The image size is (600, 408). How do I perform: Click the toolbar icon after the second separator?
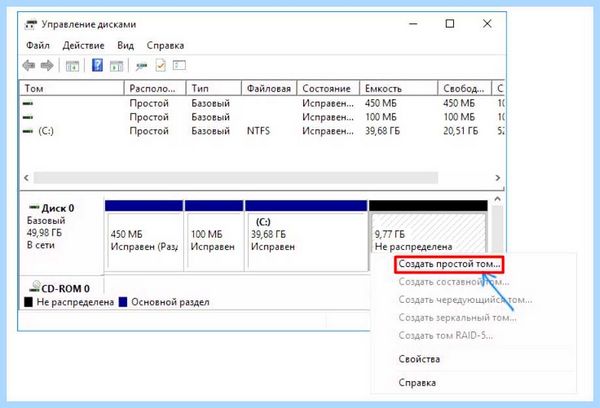(x=141, y=67)
